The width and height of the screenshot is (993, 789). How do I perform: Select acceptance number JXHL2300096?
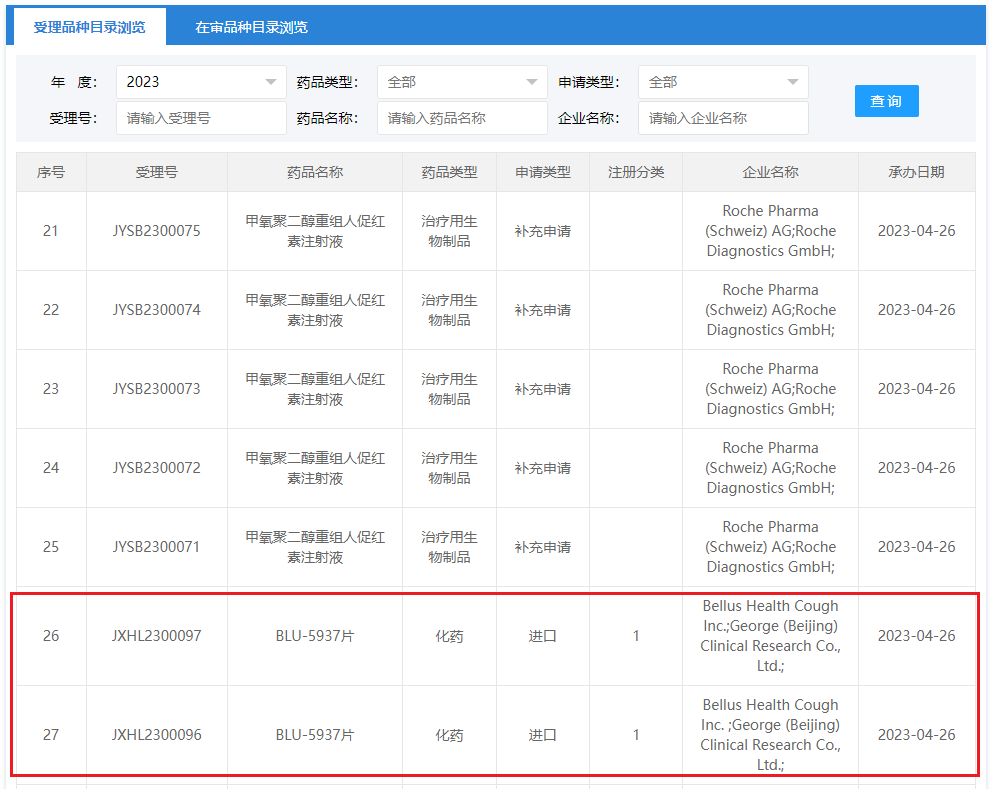(156, 735)
